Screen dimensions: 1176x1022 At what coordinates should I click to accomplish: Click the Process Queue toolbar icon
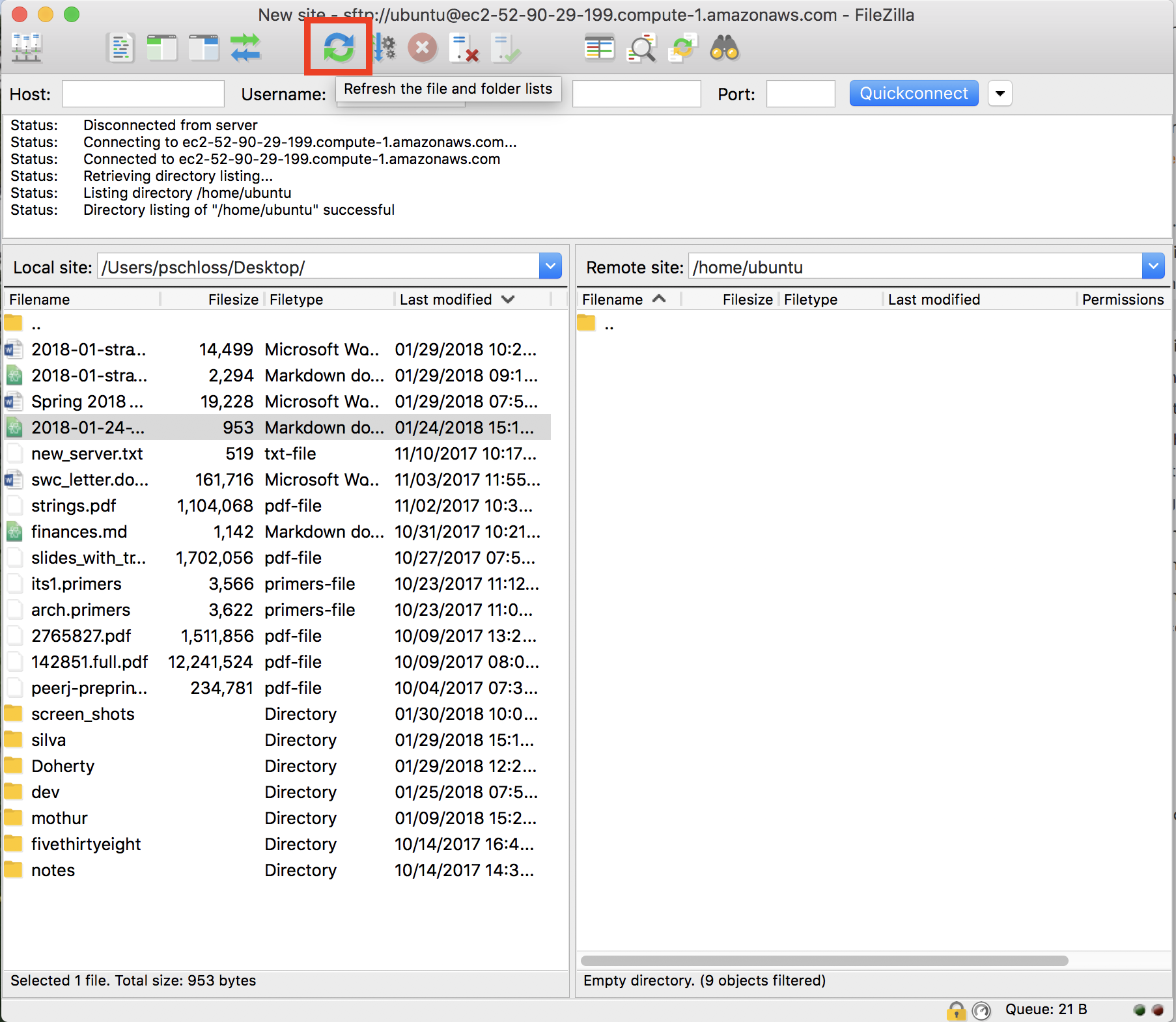pyautogui.click(x=384, y=48)
